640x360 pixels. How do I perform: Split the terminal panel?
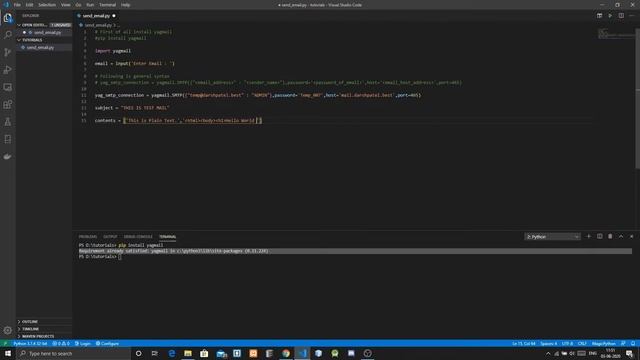tap(599, 236)
